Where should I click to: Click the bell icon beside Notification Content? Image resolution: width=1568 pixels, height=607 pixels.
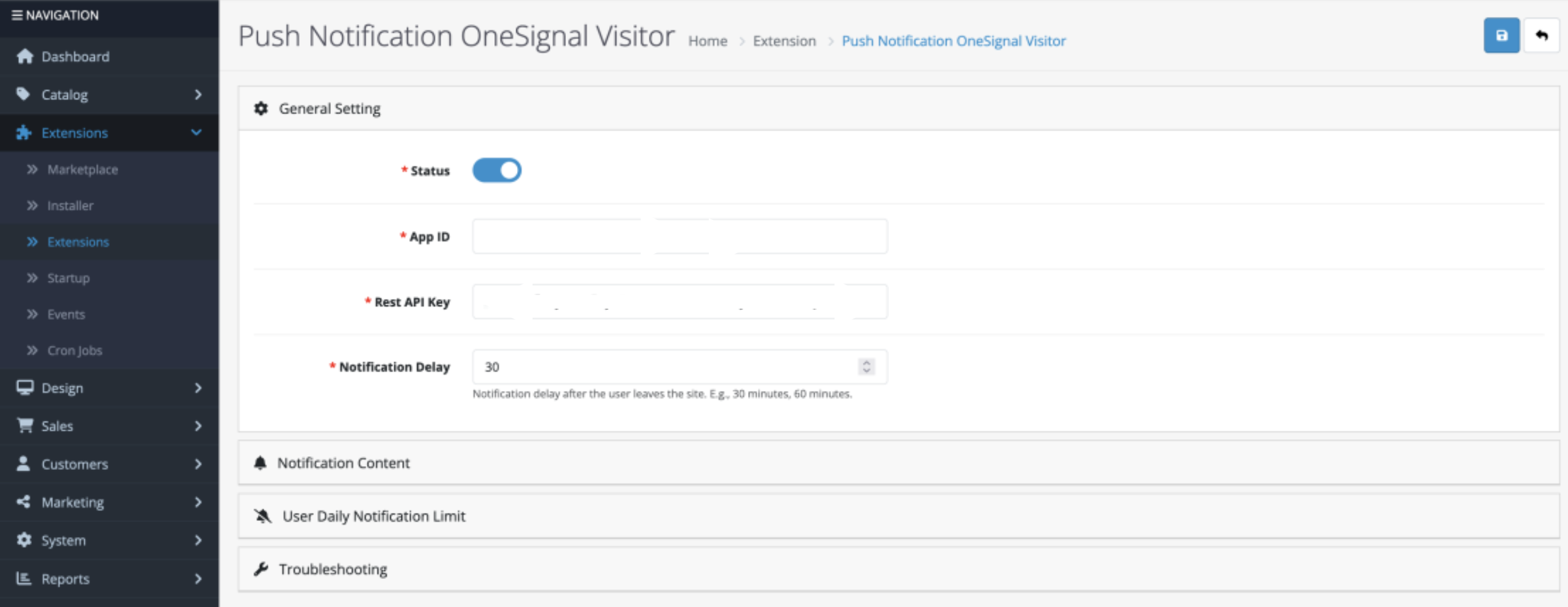pyautogui.click(x=260, y=463)
